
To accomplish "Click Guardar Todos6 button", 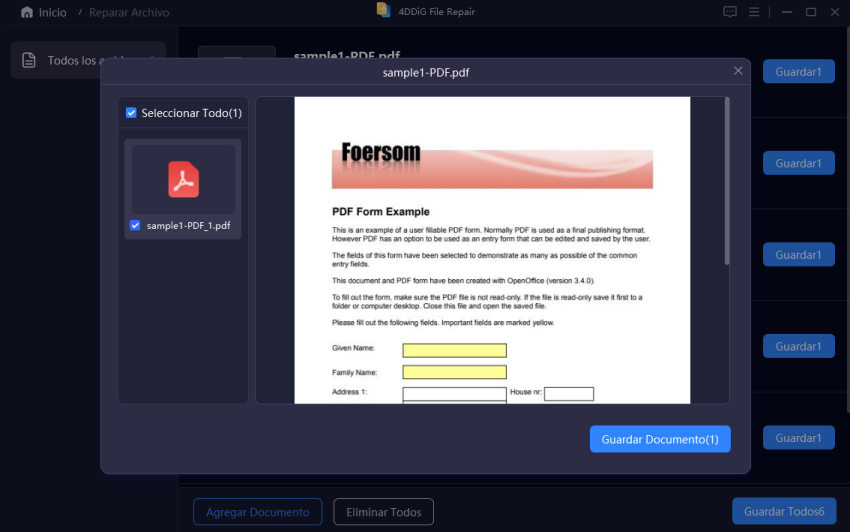I will coord(784,511).
